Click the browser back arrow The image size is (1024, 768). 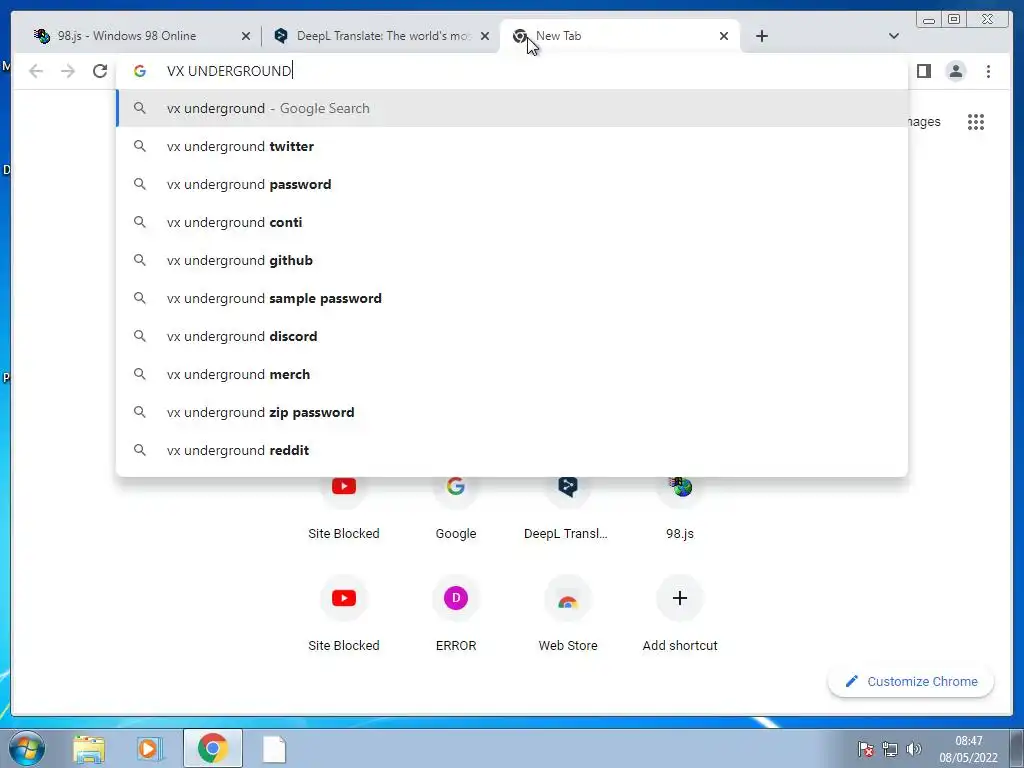pyautogui.click(x=36, y=71)
